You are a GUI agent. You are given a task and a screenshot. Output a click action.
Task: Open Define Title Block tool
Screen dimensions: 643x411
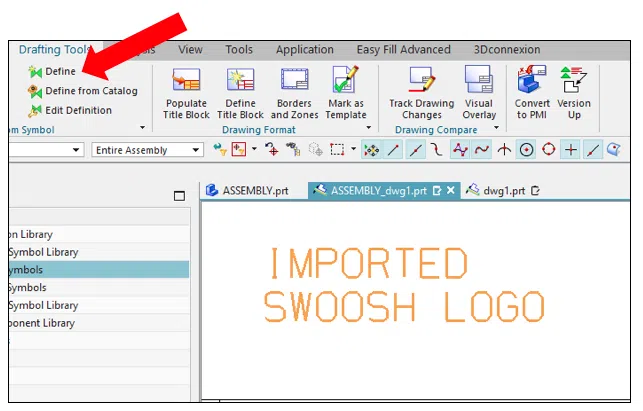point(240,93)
